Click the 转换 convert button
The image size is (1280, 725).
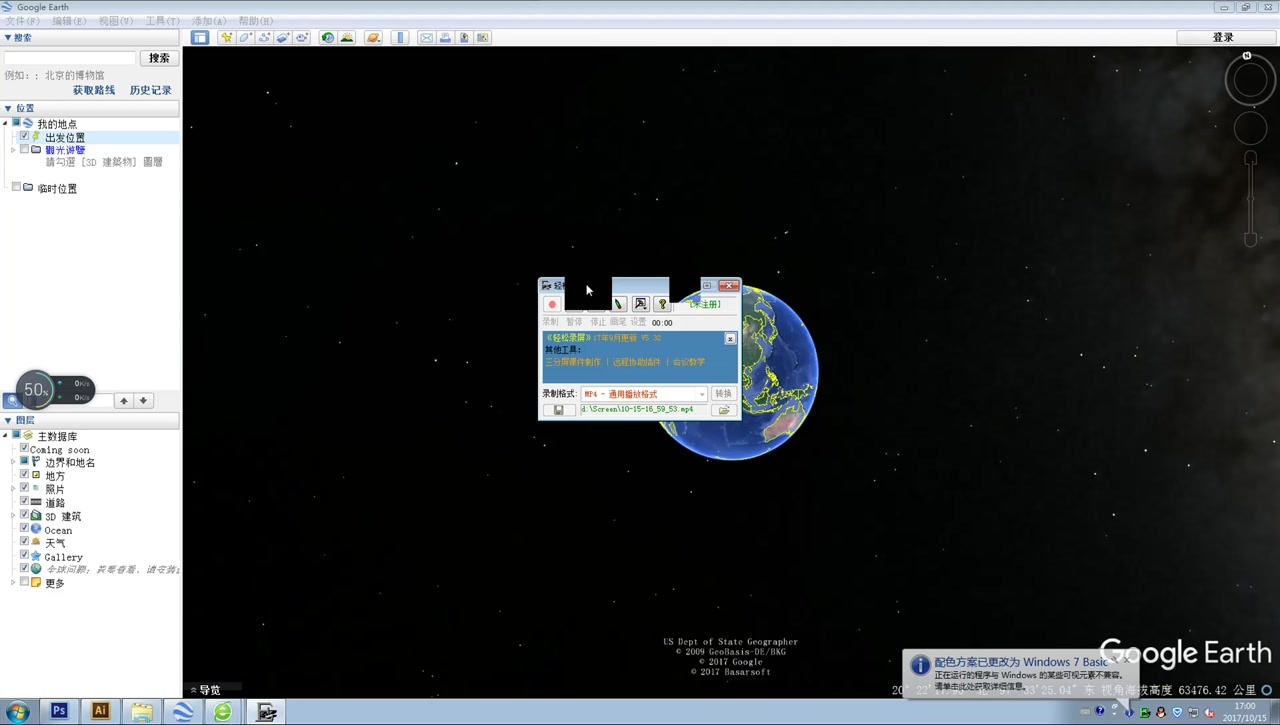pos(723,393)
